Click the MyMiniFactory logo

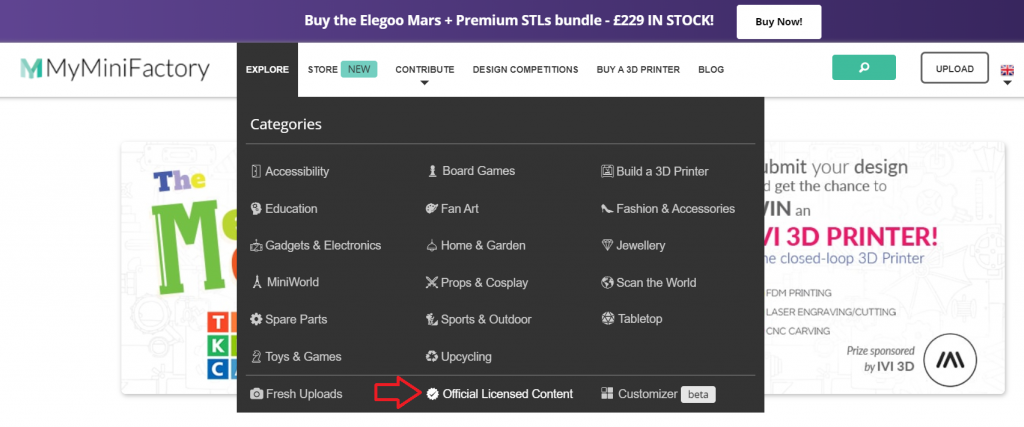pyautogui.click(x=115, y=69)
